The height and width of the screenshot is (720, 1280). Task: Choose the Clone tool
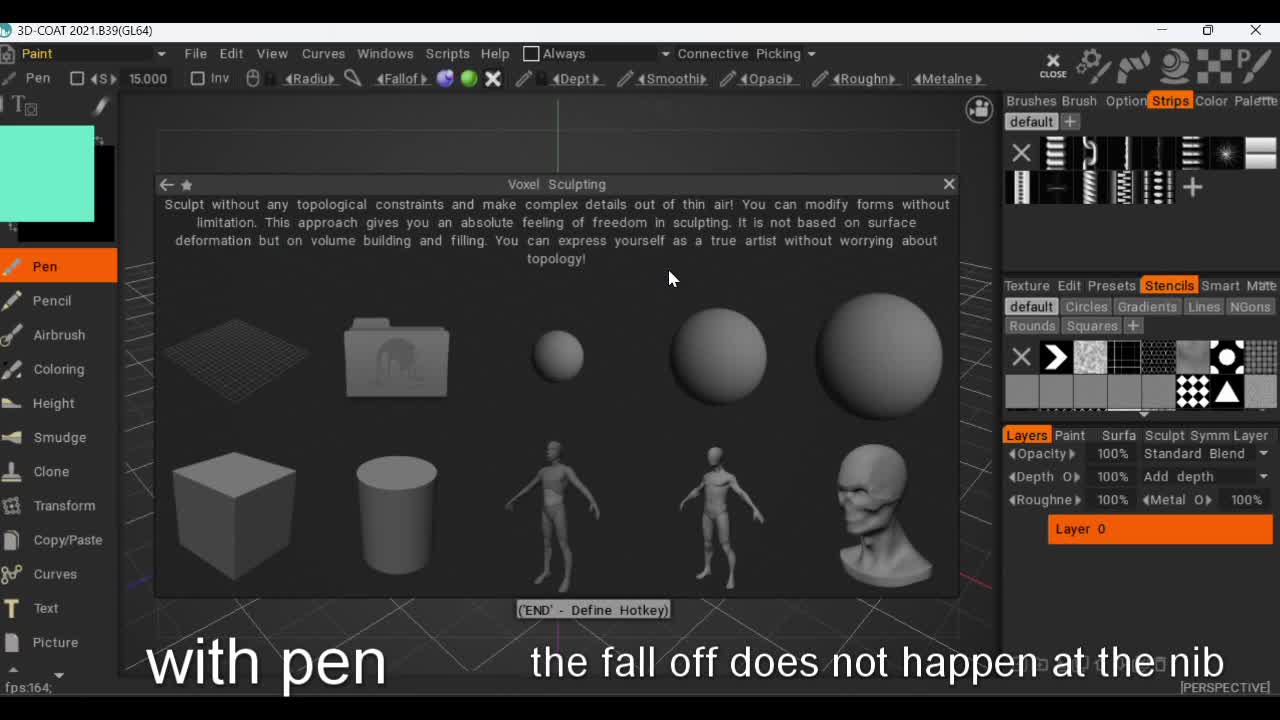click(x=51, y=471)
